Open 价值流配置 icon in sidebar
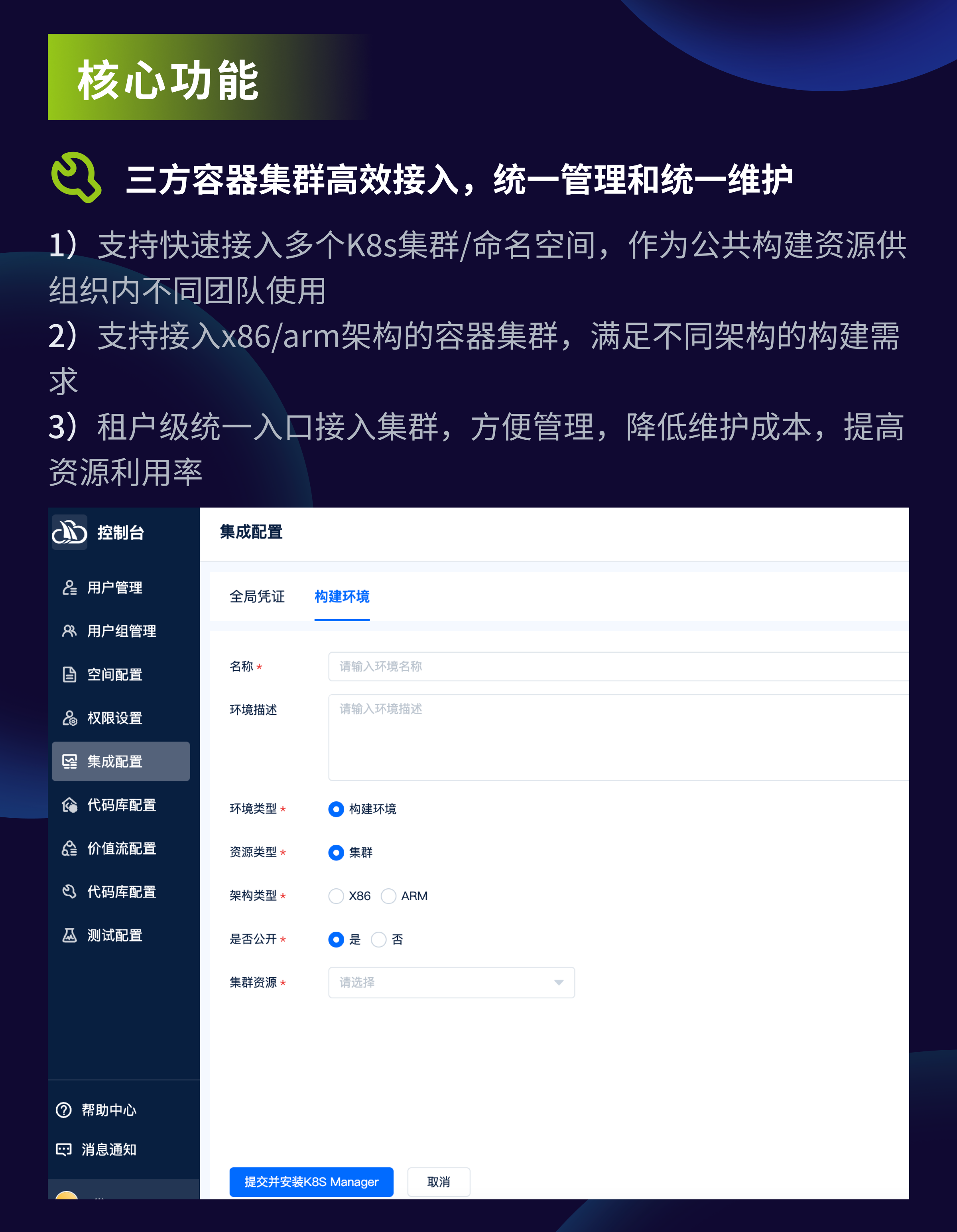Viewport: 957px width, 1232px height. pos(69,848)
